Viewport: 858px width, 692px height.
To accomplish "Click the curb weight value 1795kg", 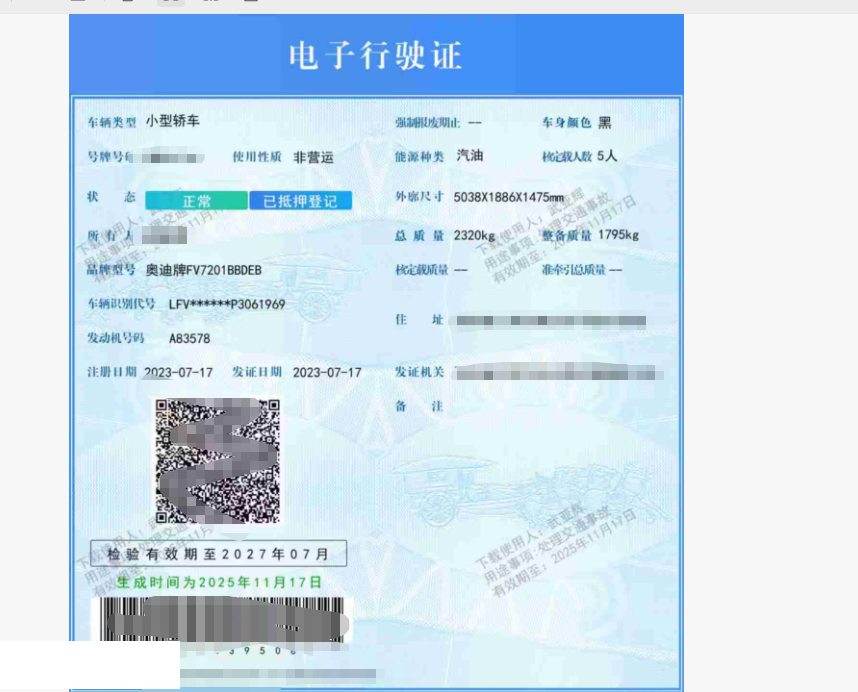I will (x=618, y=235).
